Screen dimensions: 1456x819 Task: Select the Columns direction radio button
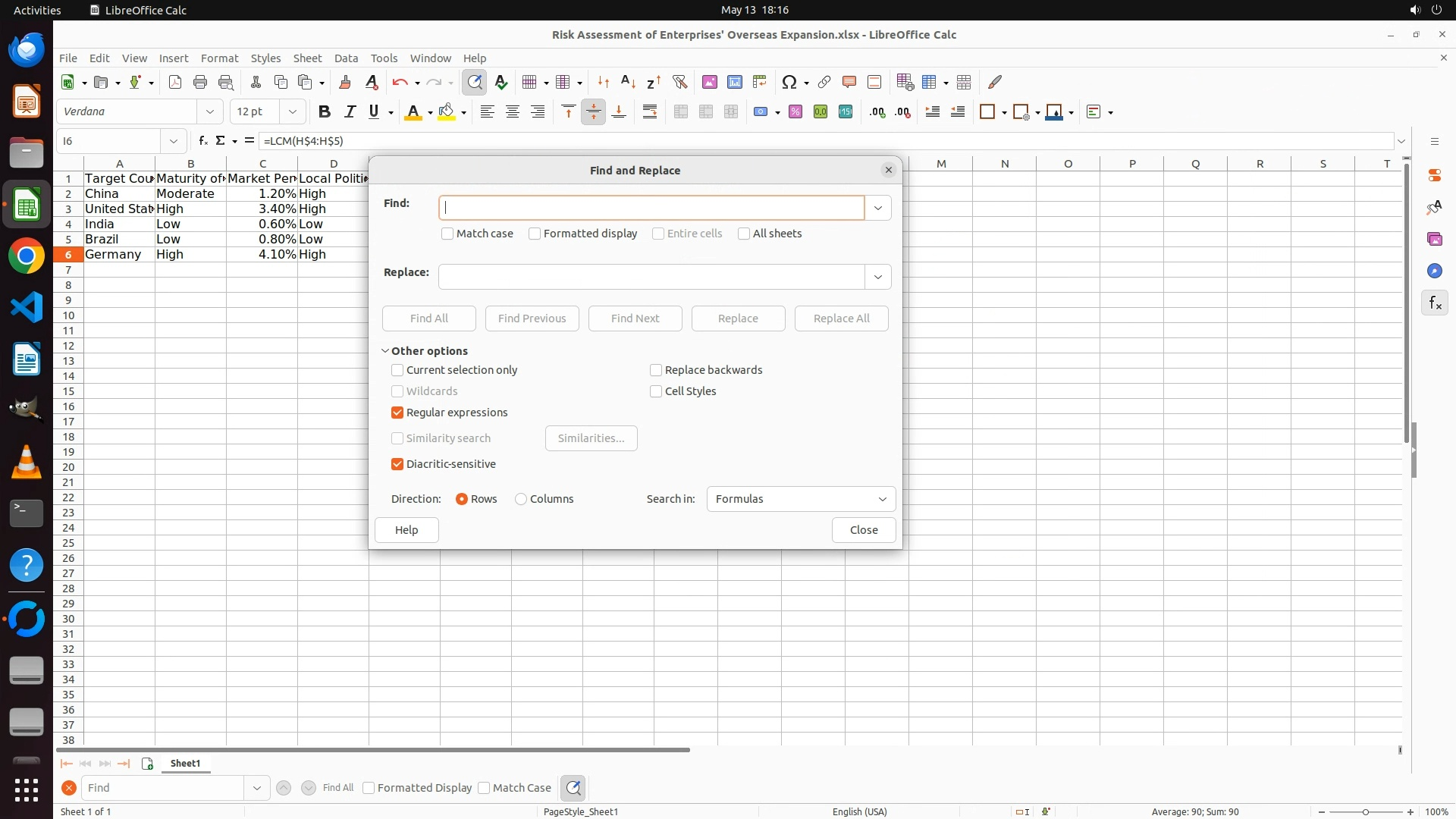pyautogui.click(x=521, y=499)
